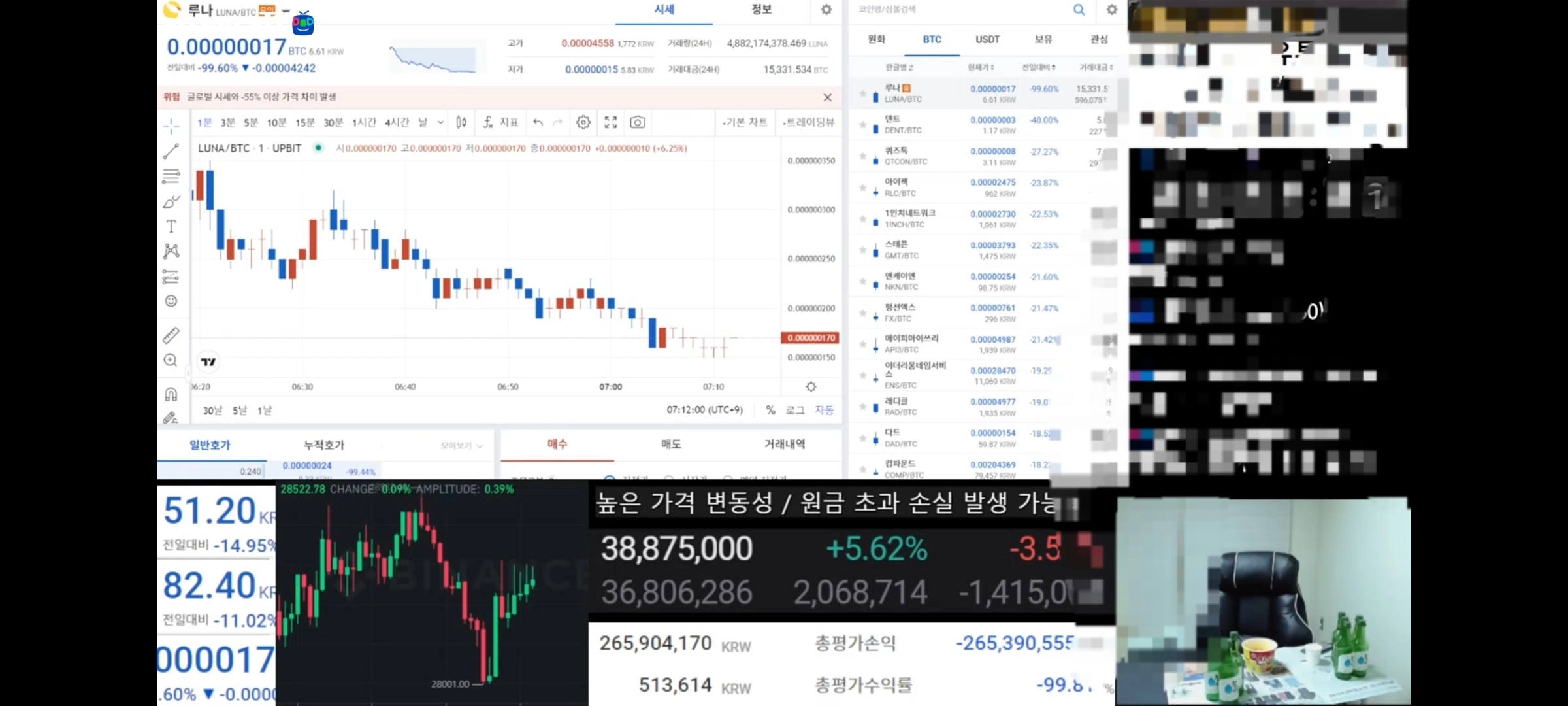Screen dimensions: 1568x706
Task: Toggle favorite star for 1INCH/BTC row
Action: pos(862,219)
